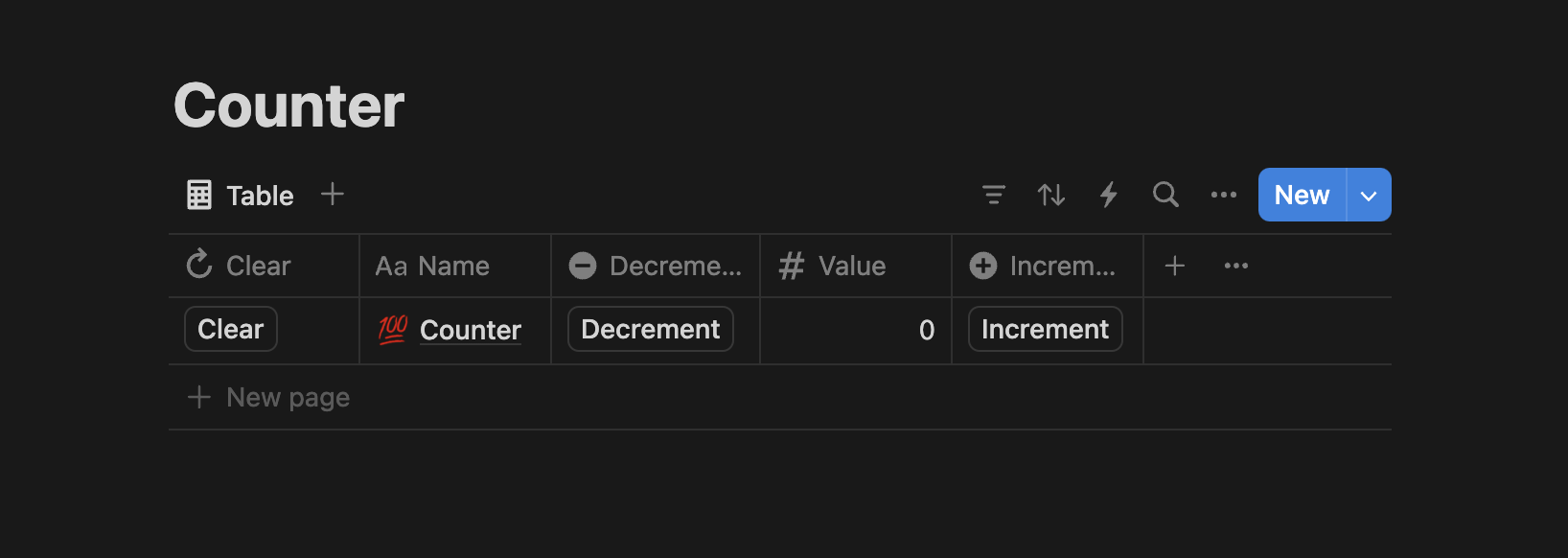
Task: Click New page at the bottom of the table
Action: point(288,396)
